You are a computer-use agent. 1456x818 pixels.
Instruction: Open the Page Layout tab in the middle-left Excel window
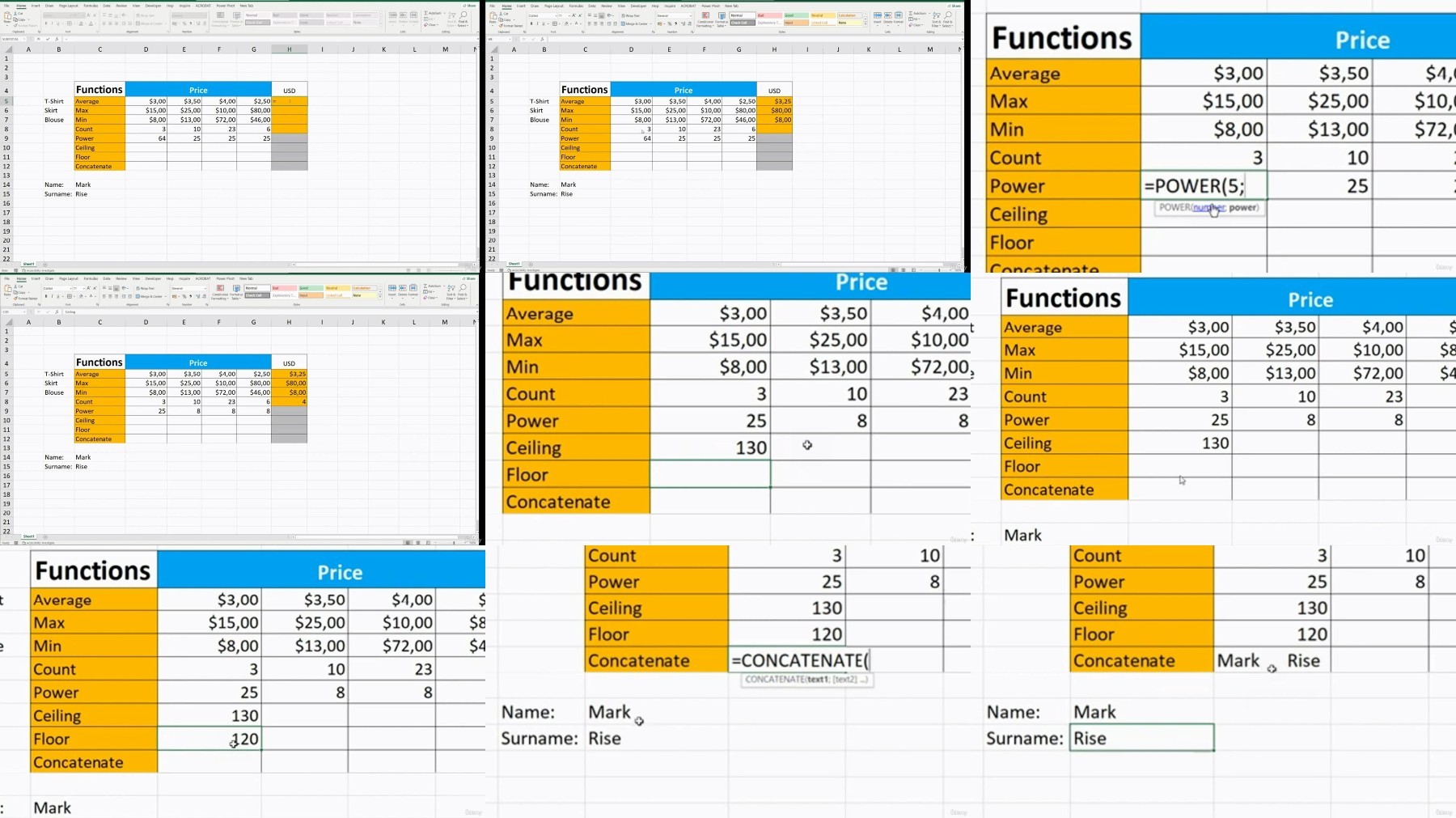pos(69,278)
